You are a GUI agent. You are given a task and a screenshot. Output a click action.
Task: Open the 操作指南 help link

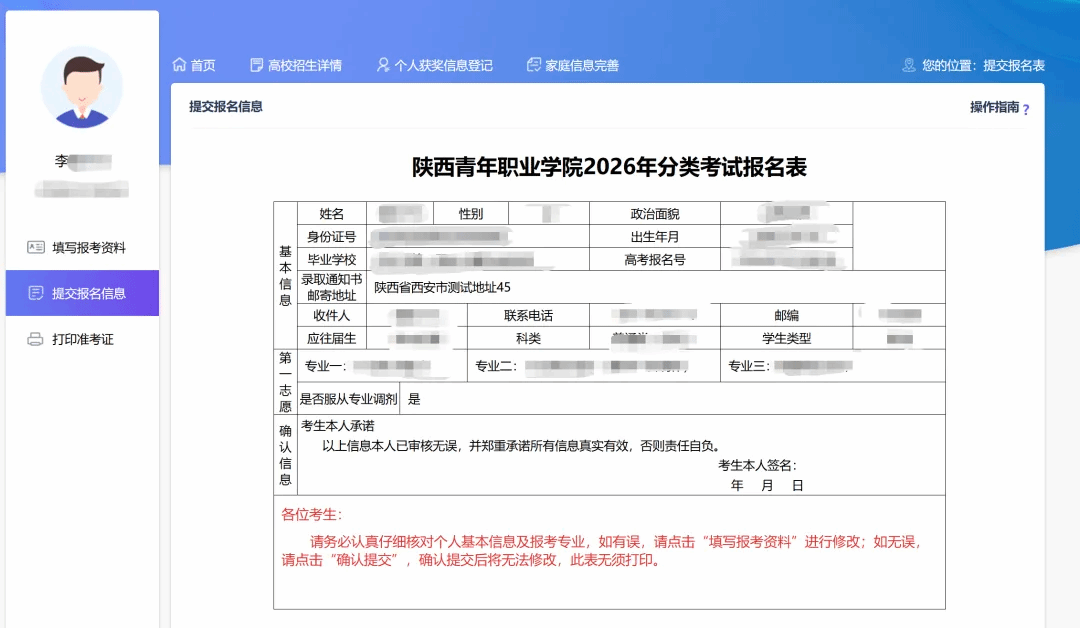(994, 107)
